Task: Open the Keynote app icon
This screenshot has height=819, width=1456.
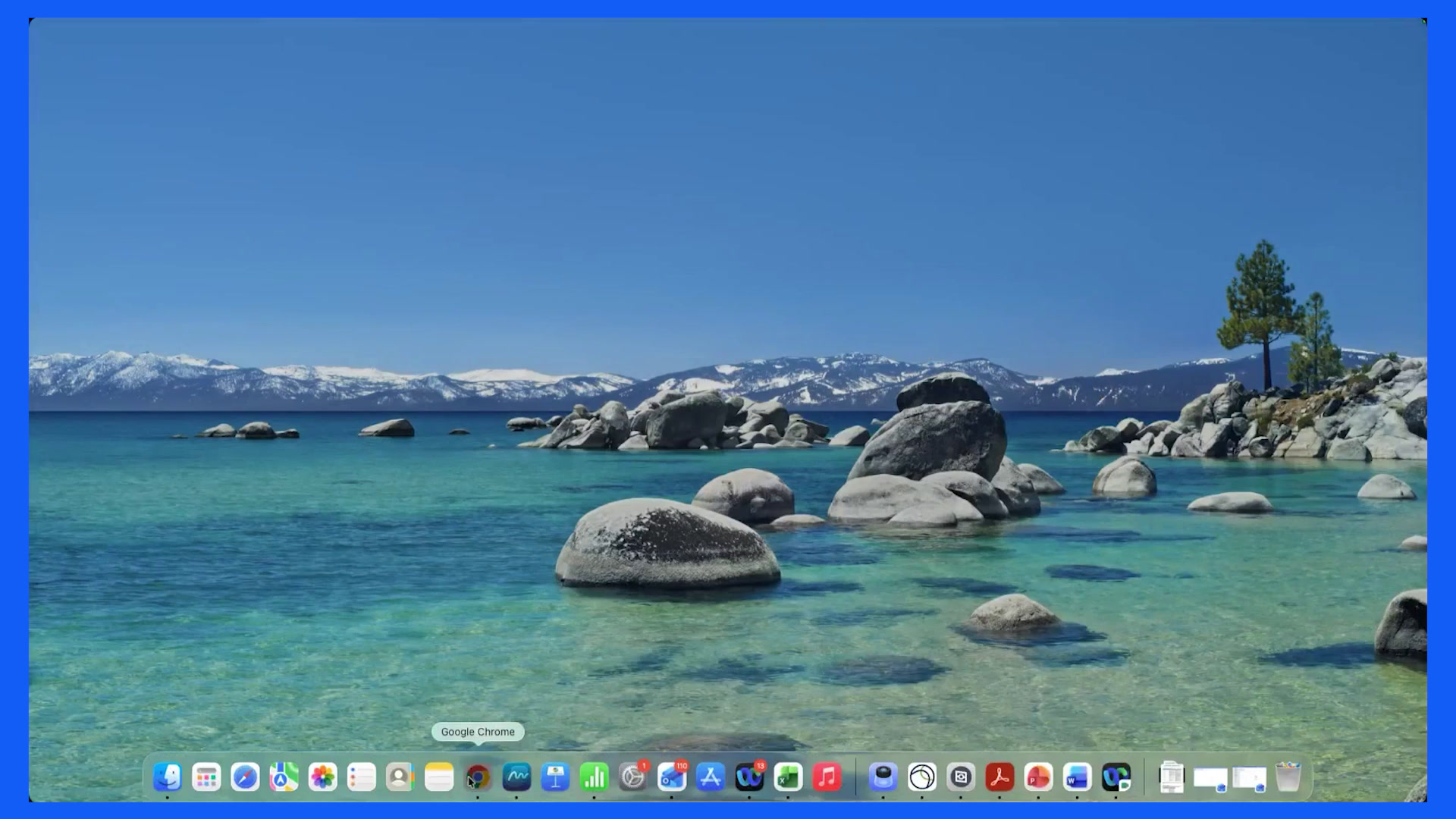Action: pyautogui.click(x=555, y=777)
